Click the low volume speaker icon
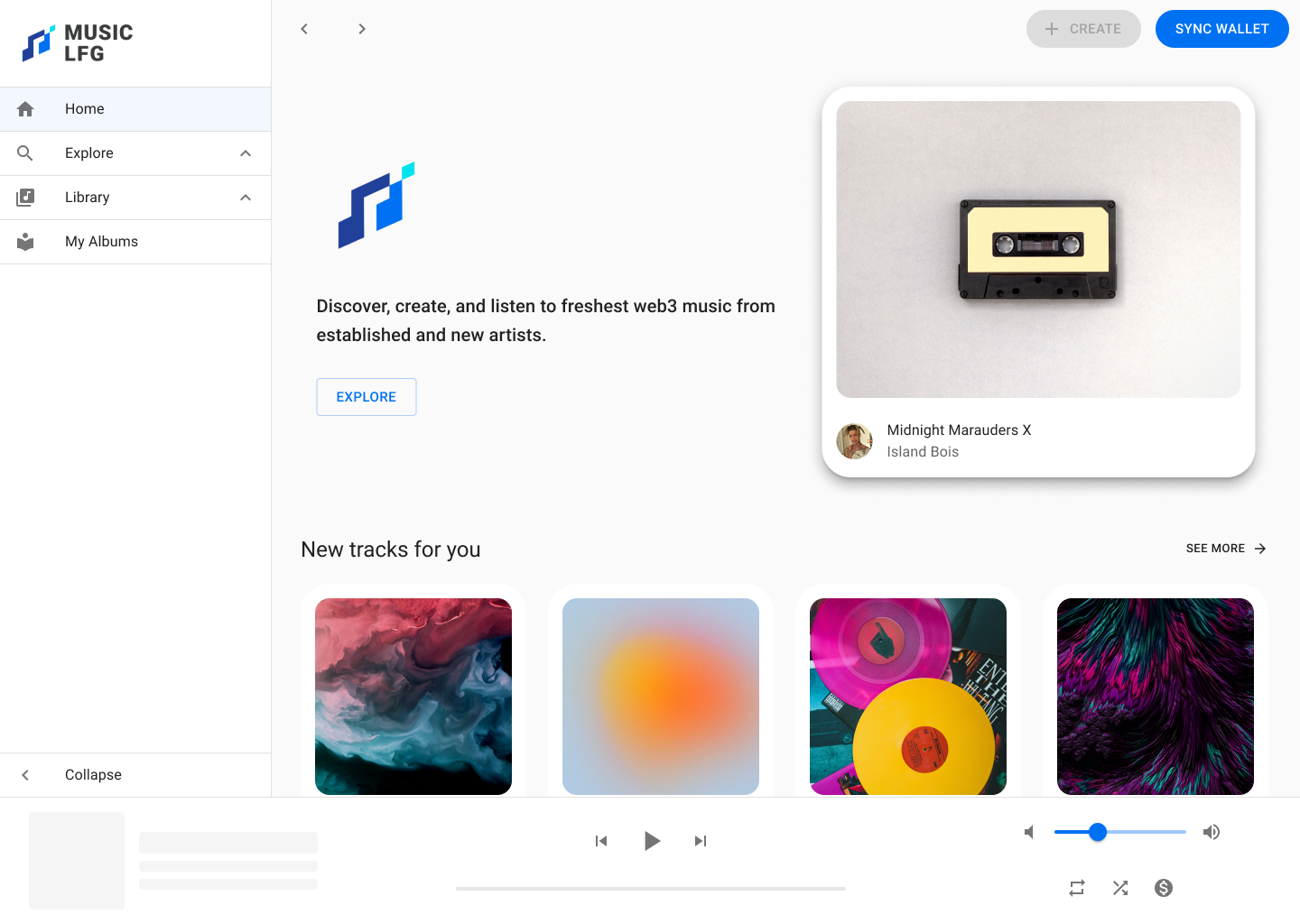 pos(1028,832)
